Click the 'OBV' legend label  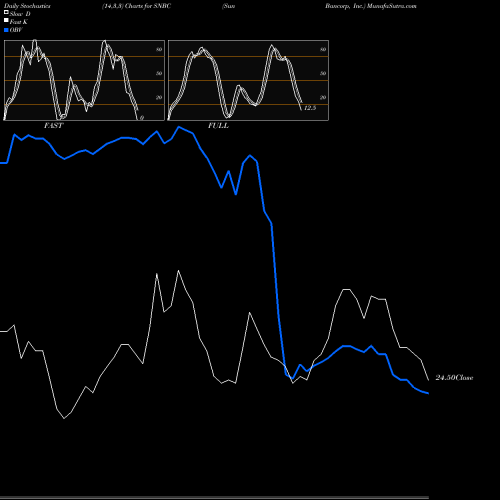[x=16, y=30]
